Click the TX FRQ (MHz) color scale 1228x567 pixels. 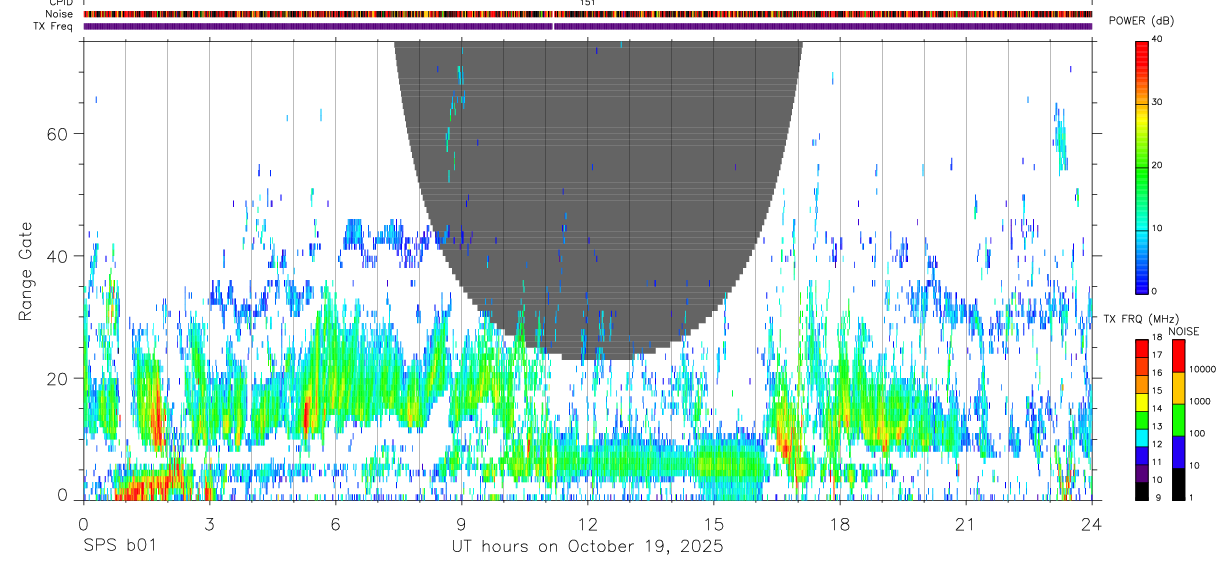pos(1141,419)
